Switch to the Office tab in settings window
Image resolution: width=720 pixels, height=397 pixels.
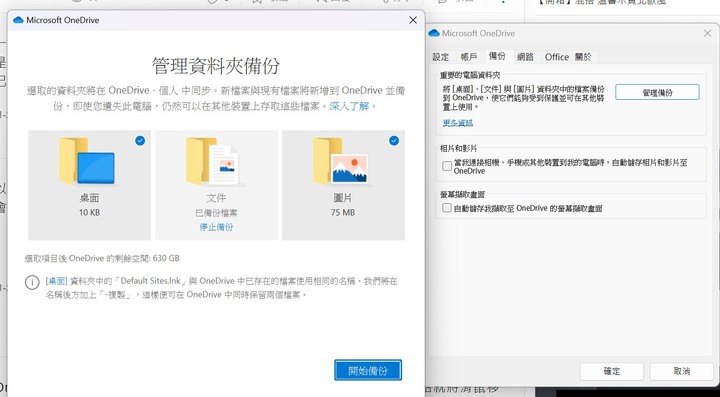pos(557,57)
